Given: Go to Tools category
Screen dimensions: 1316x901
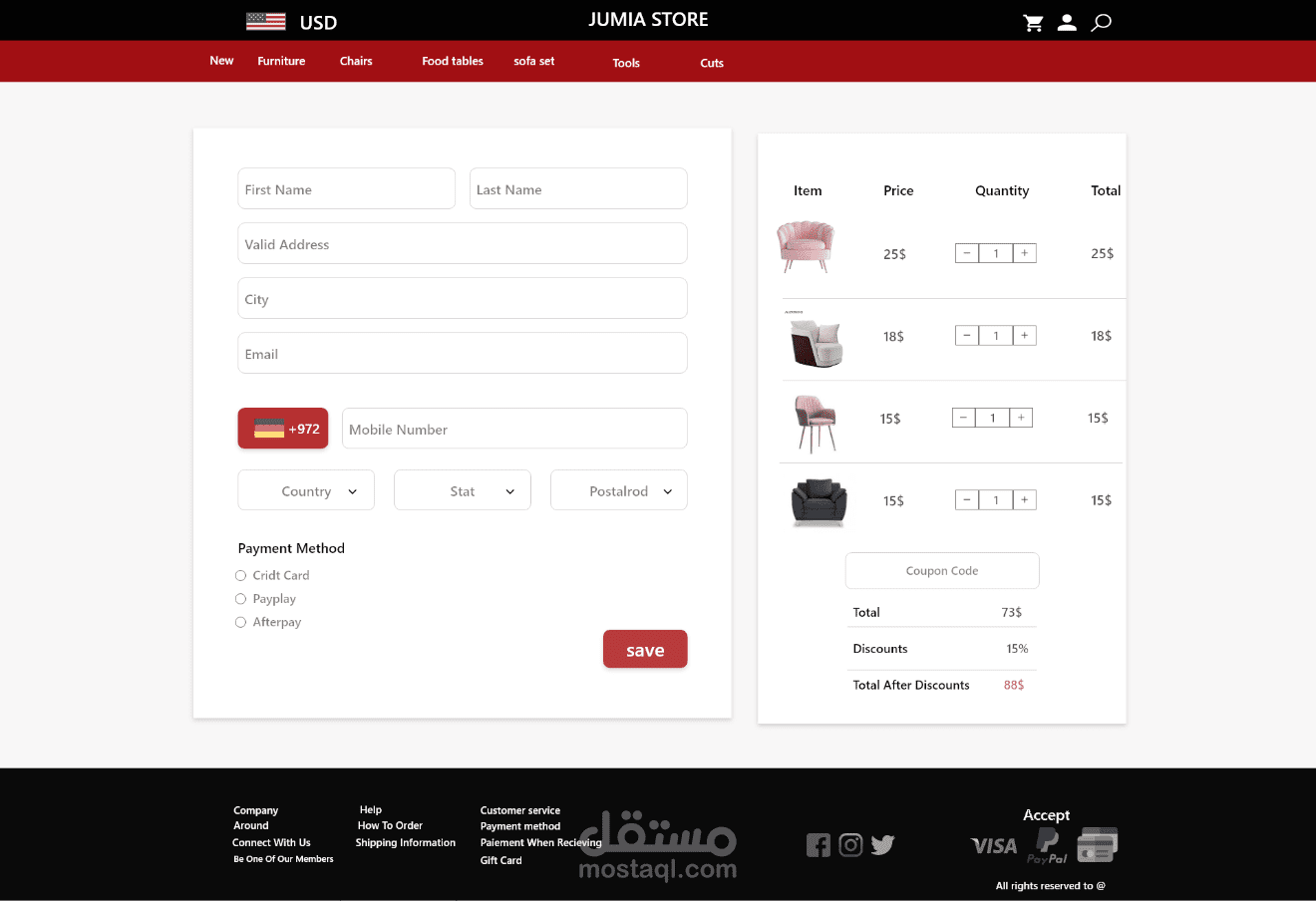Looking at the screenshot, I should tap(626, 63).
